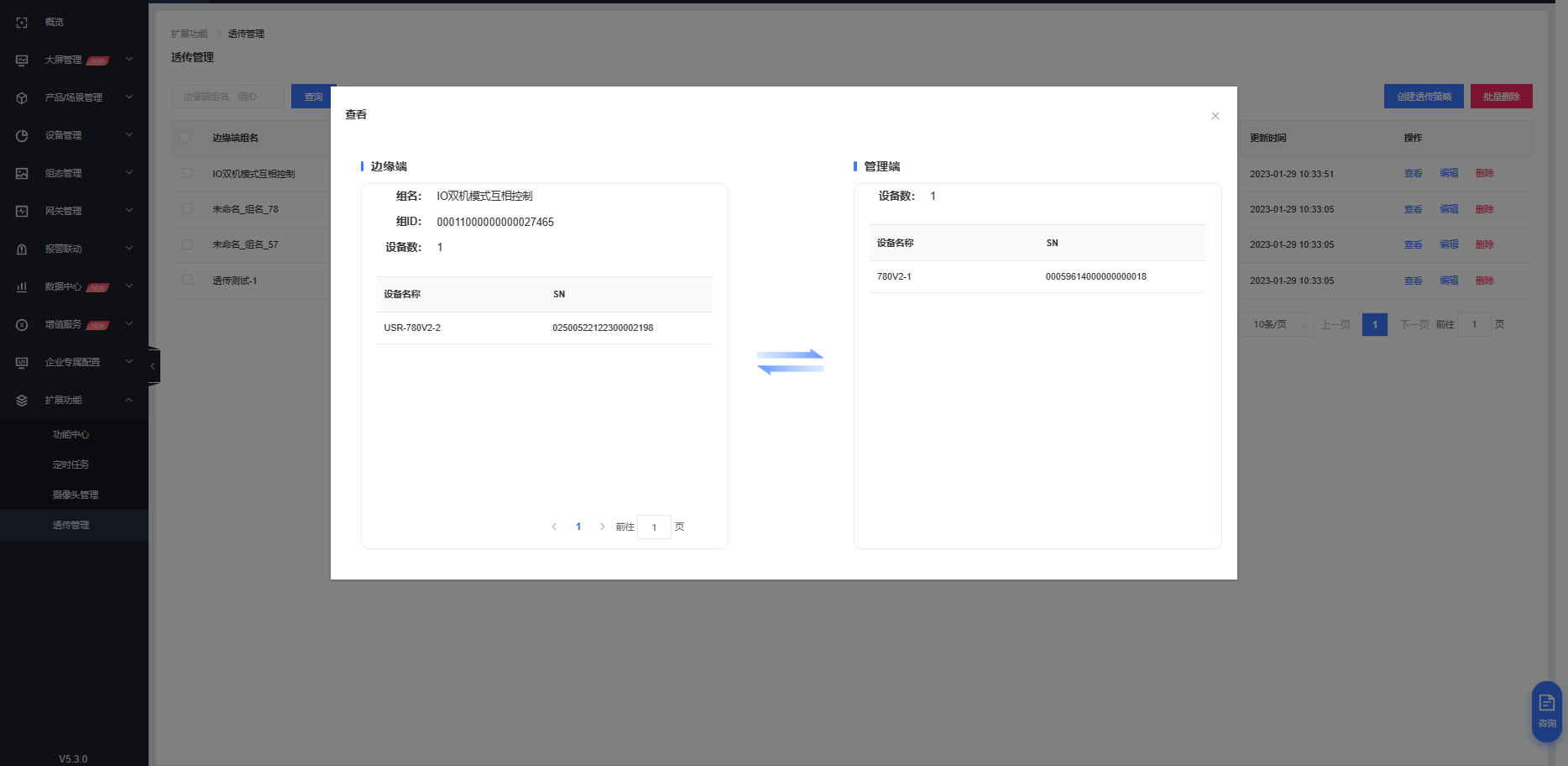The width and height of the screenshot is (1568, 766).
Task: Click the page number input in dialog
Action: (x=654, y=527)
